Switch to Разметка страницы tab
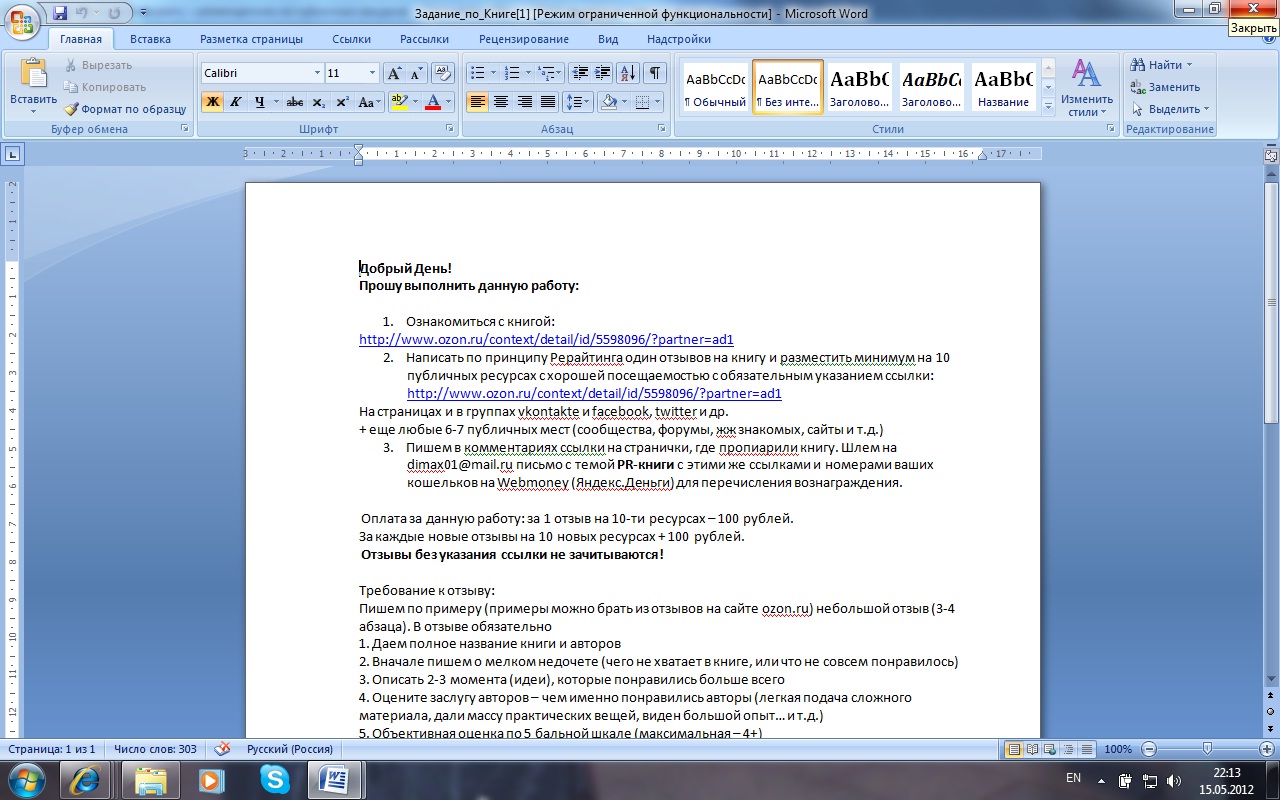 (x=251, y=39)
